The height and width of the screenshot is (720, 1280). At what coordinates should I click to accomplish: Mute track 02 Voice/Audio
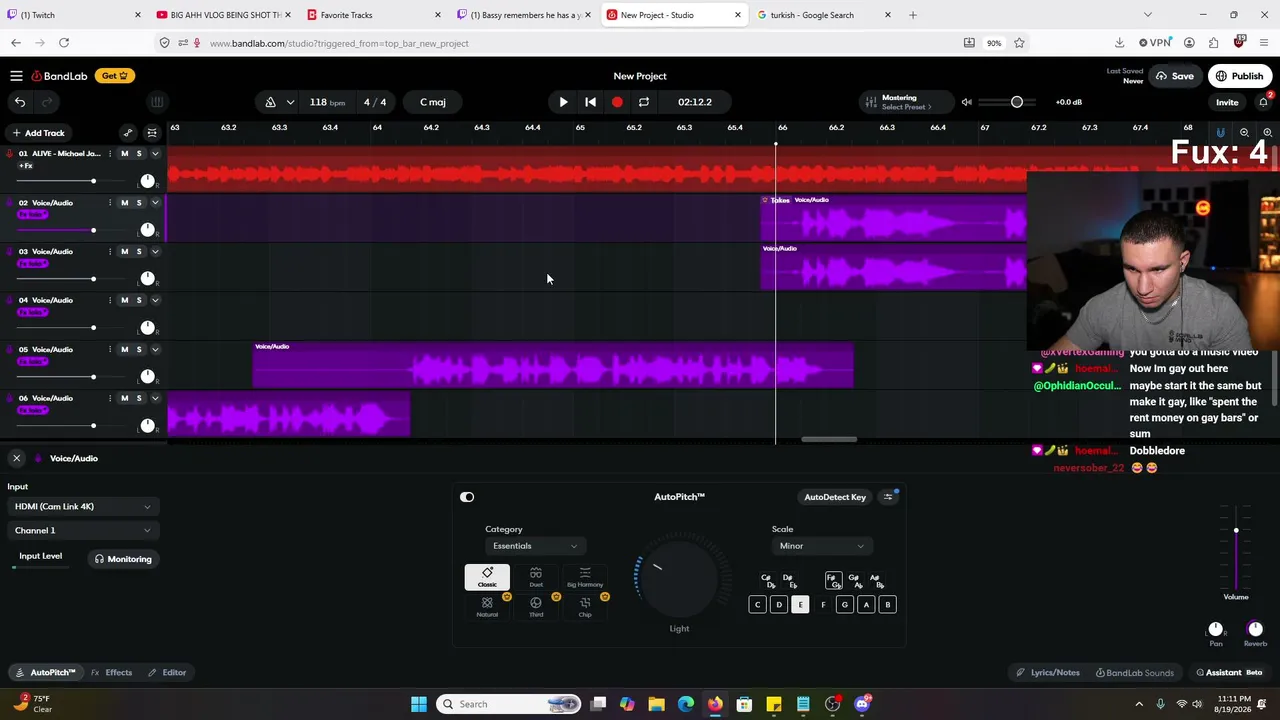click(124, 203)
